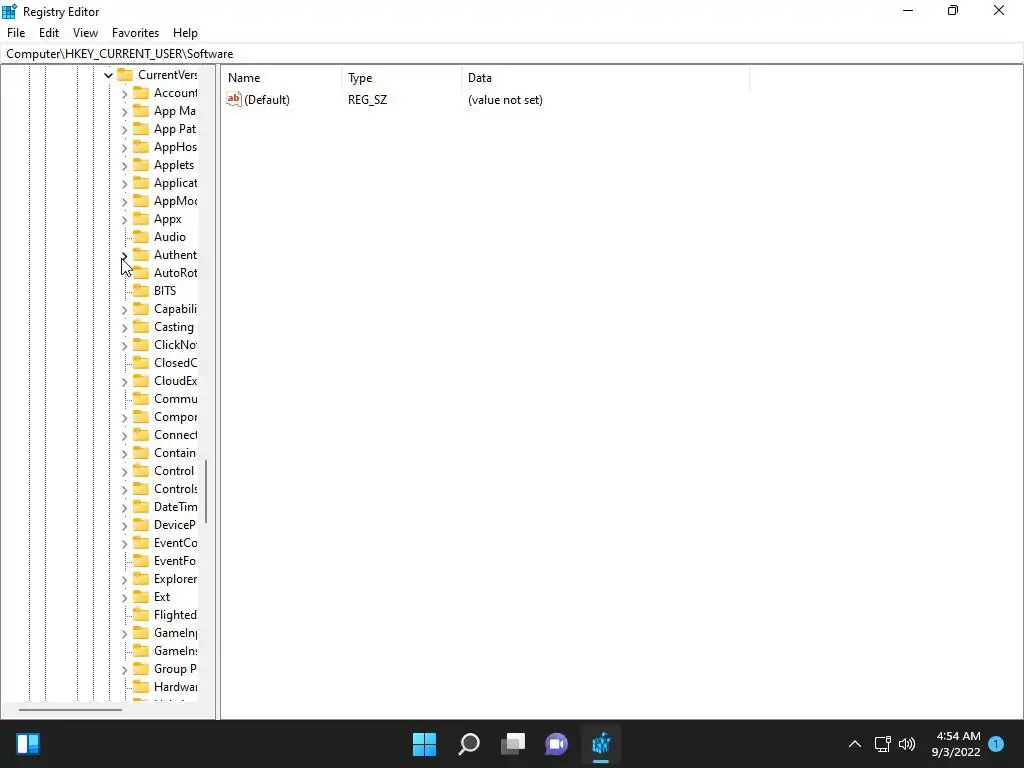Show hidden system tray icons
This screenshot has width=1024, height=768.
[854, 744]
